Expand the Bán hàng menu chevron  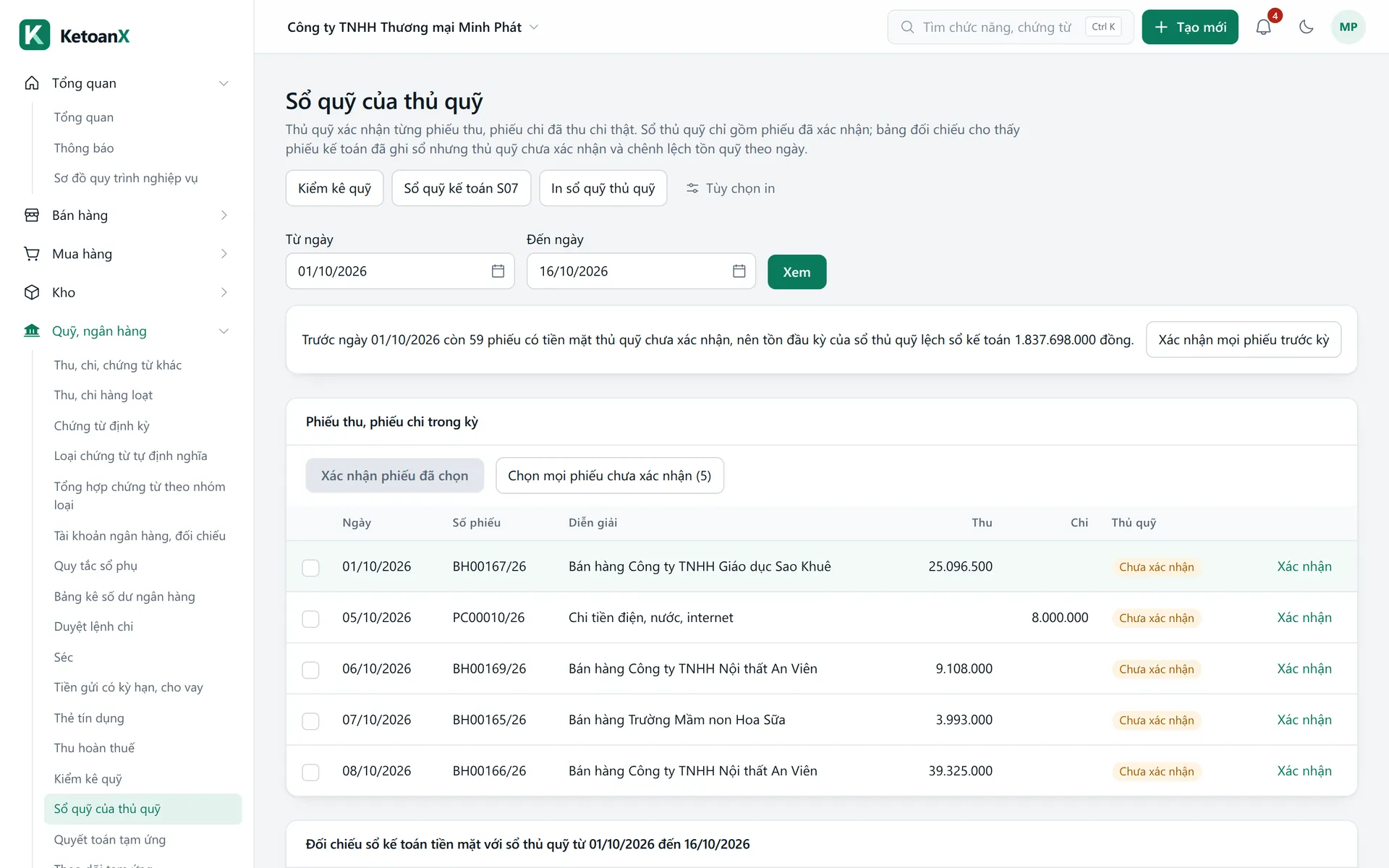point(224,216)
